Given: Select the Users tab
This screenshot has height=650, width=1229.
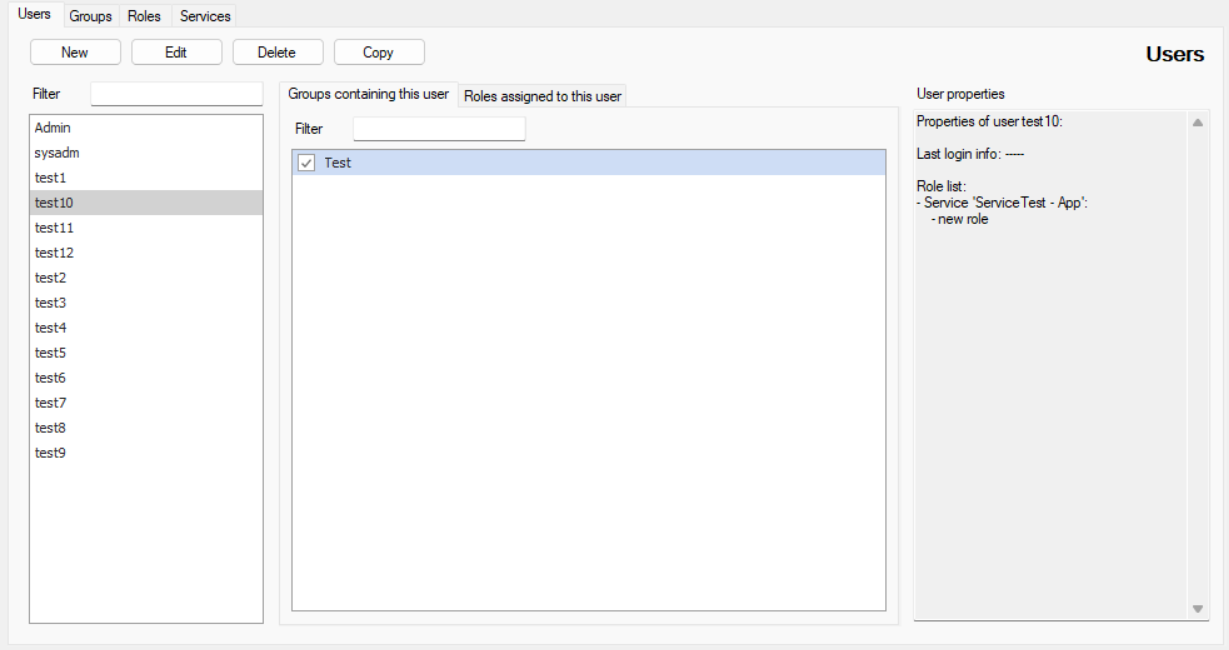Looking at the screenshot, I should tap(34, 14).
